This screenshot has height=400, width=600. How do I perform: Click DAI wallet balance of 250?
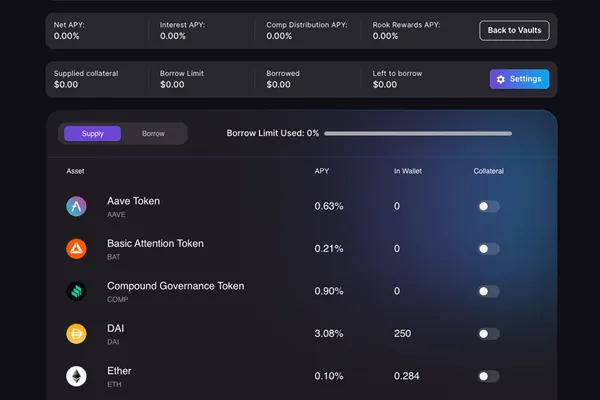click(x=402, y=333)
